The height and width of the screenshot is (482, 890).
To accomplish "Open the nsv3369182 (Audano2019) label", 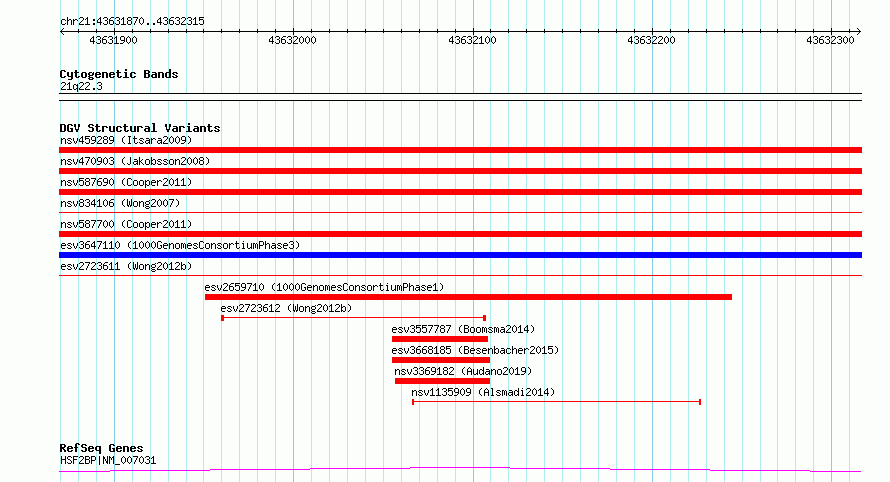I will point(463,371).
